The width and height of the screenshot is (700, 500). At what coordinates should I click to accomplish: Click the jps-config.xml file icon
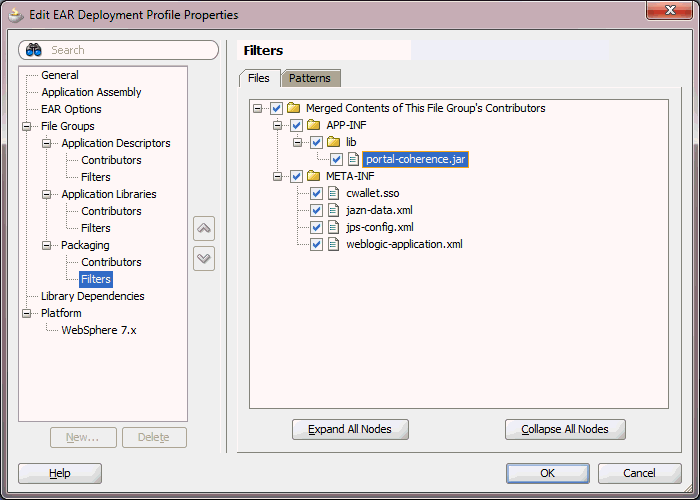pos(333,227)
